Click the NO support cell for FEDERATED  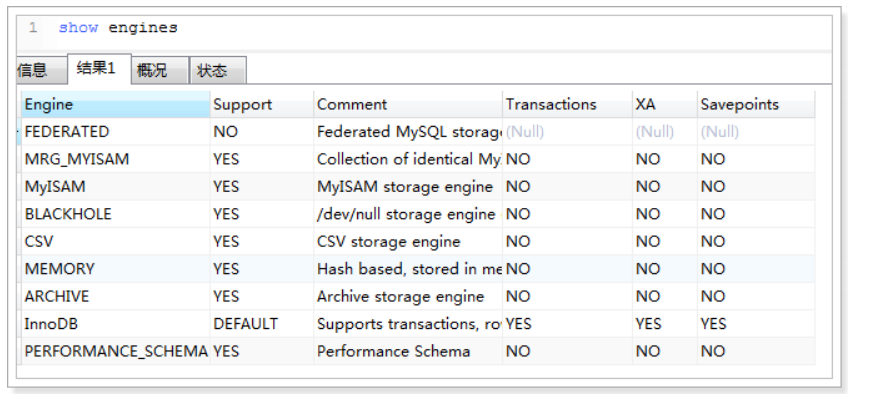(x=262, y=132)
